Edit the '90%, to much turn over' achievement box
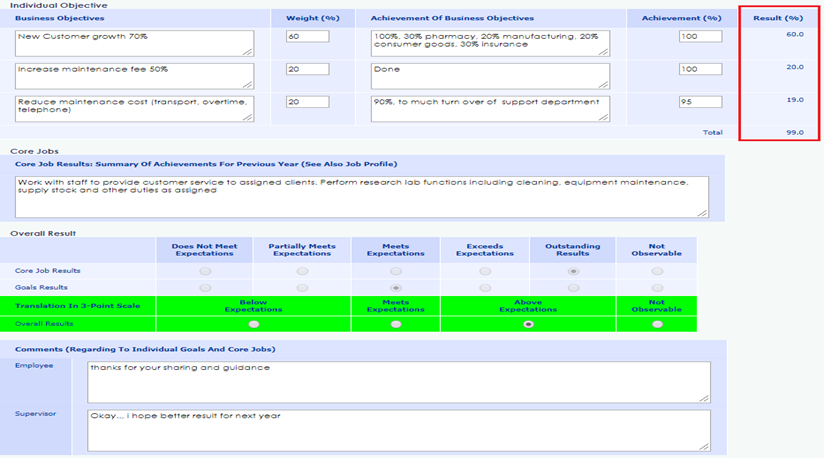 (x=489, y=108)
